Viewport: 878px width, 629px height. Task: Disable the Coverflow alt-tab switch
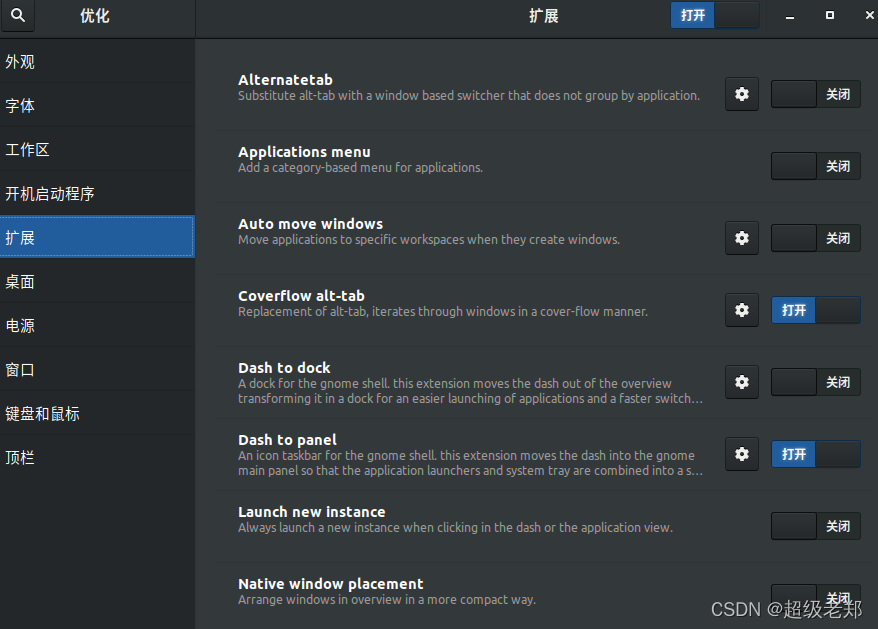pos(815,310)
